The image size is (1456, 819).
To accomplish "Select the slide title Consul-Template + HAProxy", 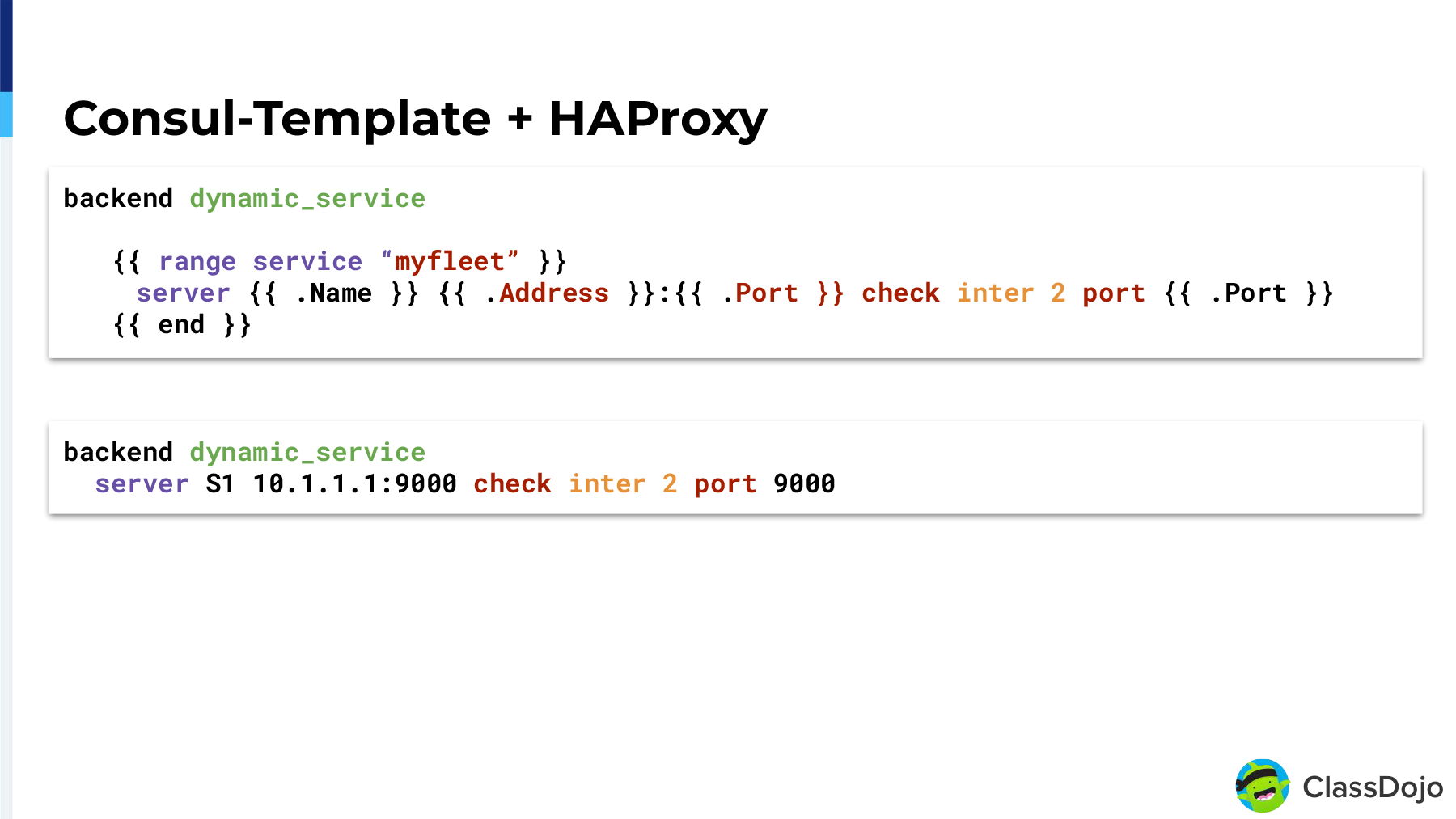I will [415, 119].
